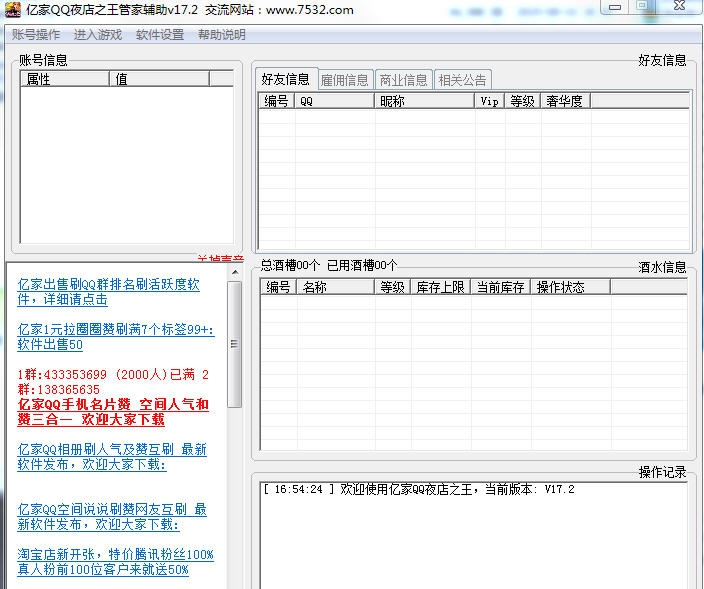
Task: Close the 亿家QQ夜店之王 window
Action: pos(680,6)
